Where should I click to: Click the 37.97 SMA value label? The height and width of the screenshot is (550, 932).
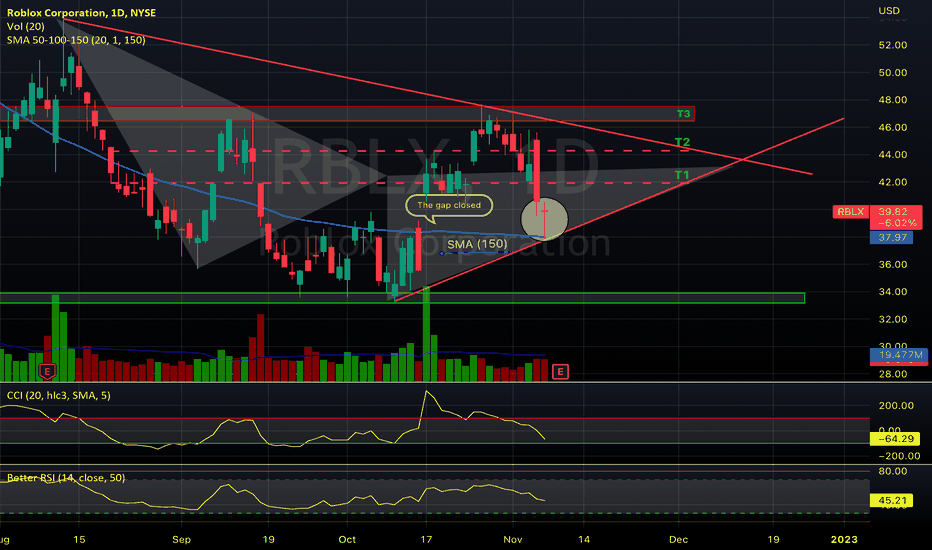(892, 238)
